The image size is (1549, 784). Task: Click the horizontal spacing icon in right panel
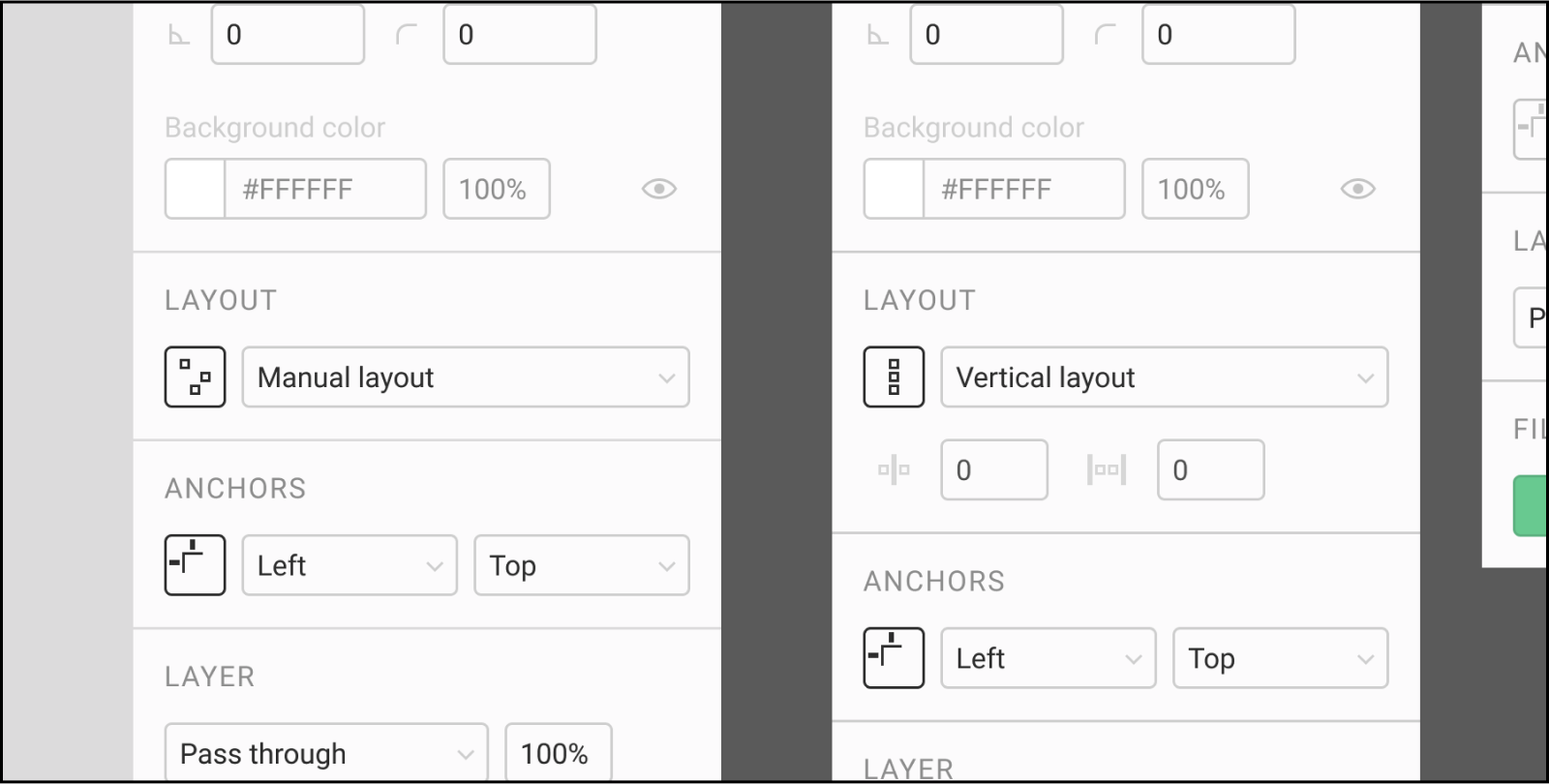click(x=894, y=469)
